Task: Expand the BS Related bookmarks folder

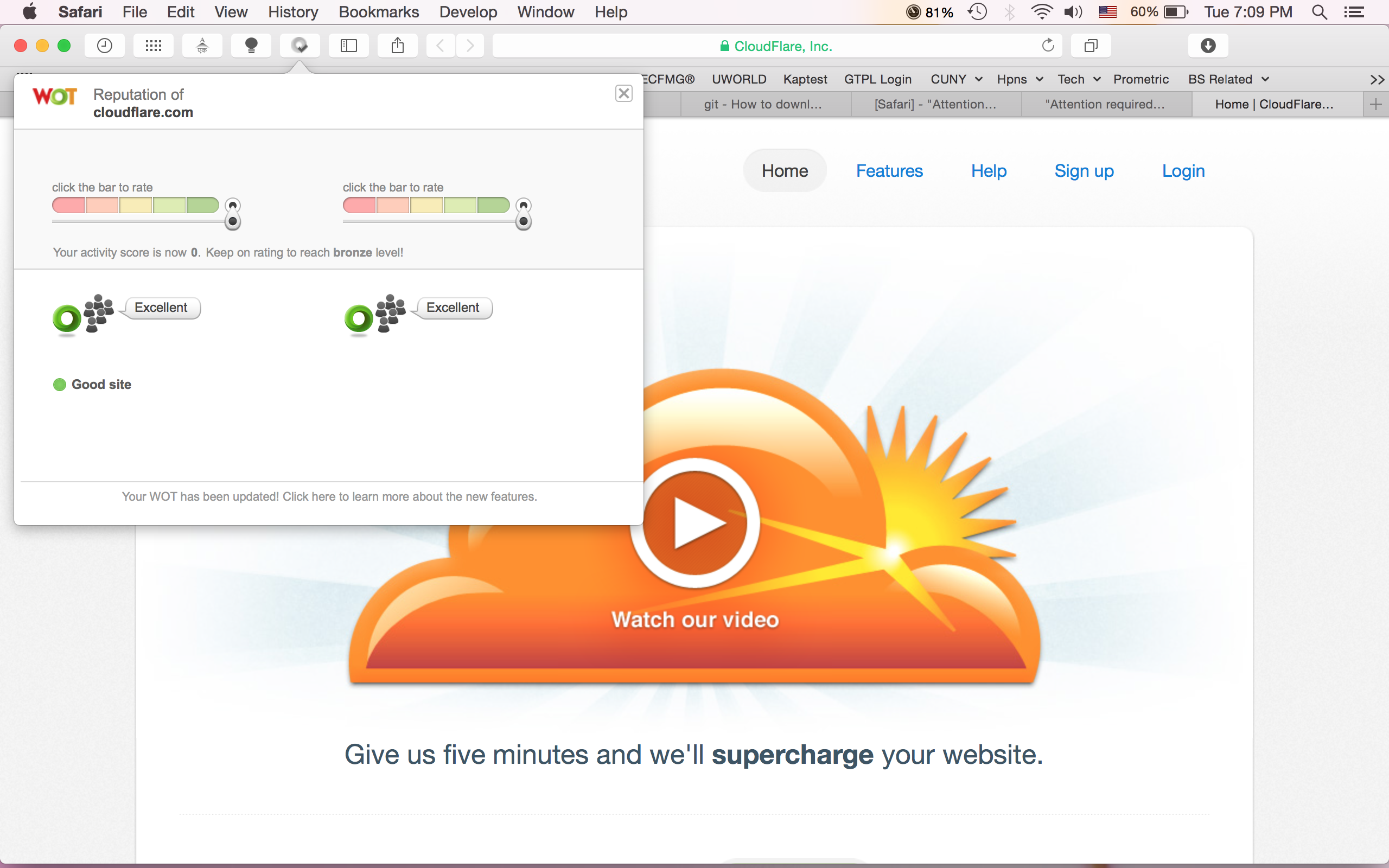Action: (x=1228, y=79)
